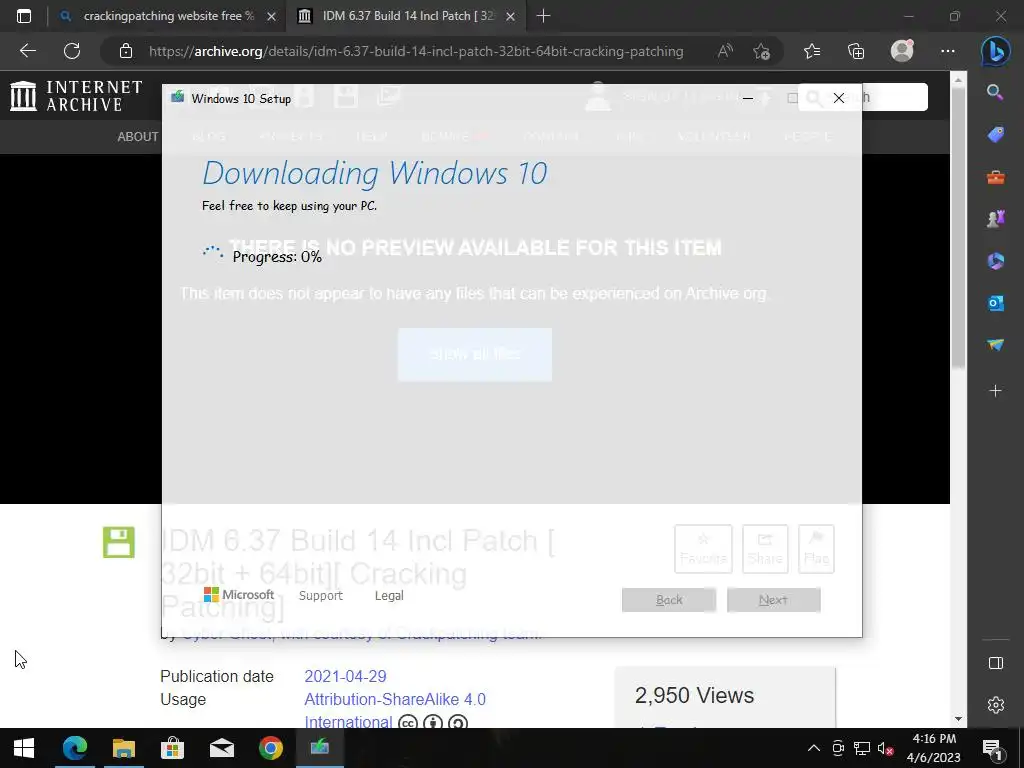Open Edge Settings and more menu
Viewport: 1024px width, 768px height.
point(948,51)
